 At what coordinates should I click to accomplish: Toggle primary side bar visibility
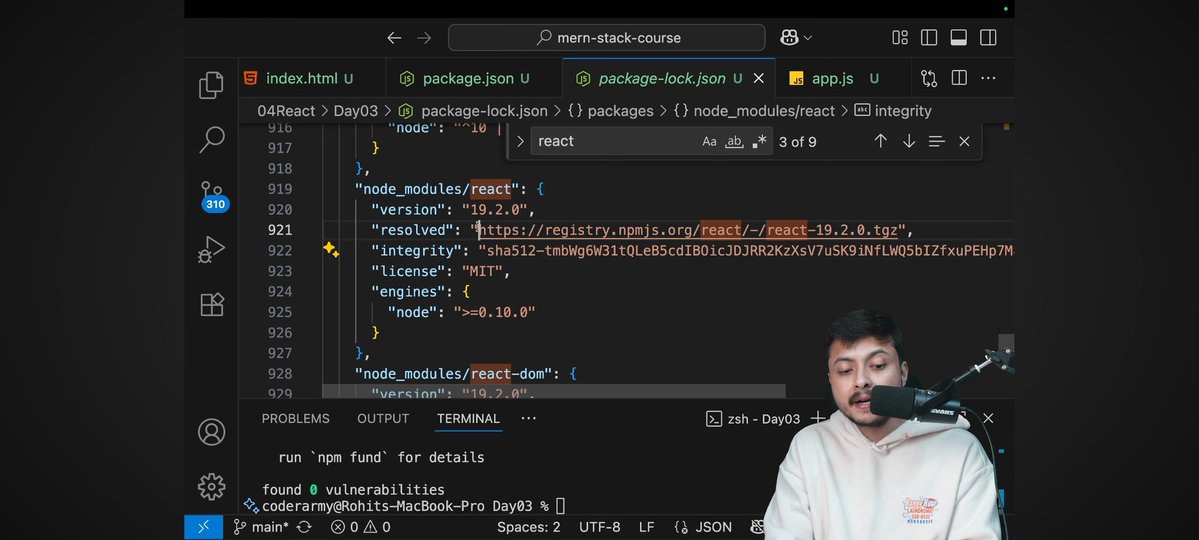[x=929, y=37]
